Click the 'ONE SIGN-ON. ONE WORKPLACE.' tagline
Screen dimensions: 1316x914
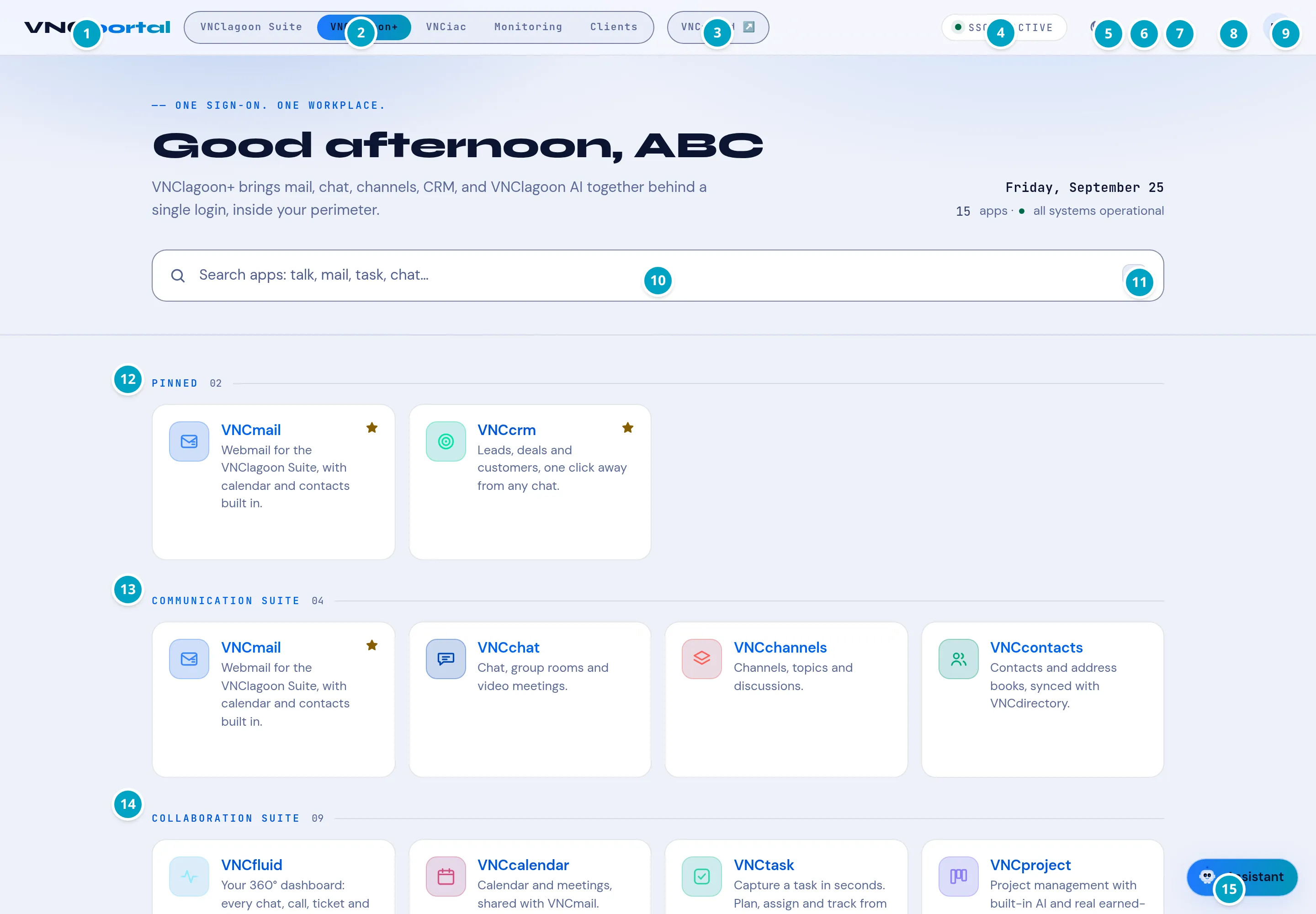pos(269,106)
